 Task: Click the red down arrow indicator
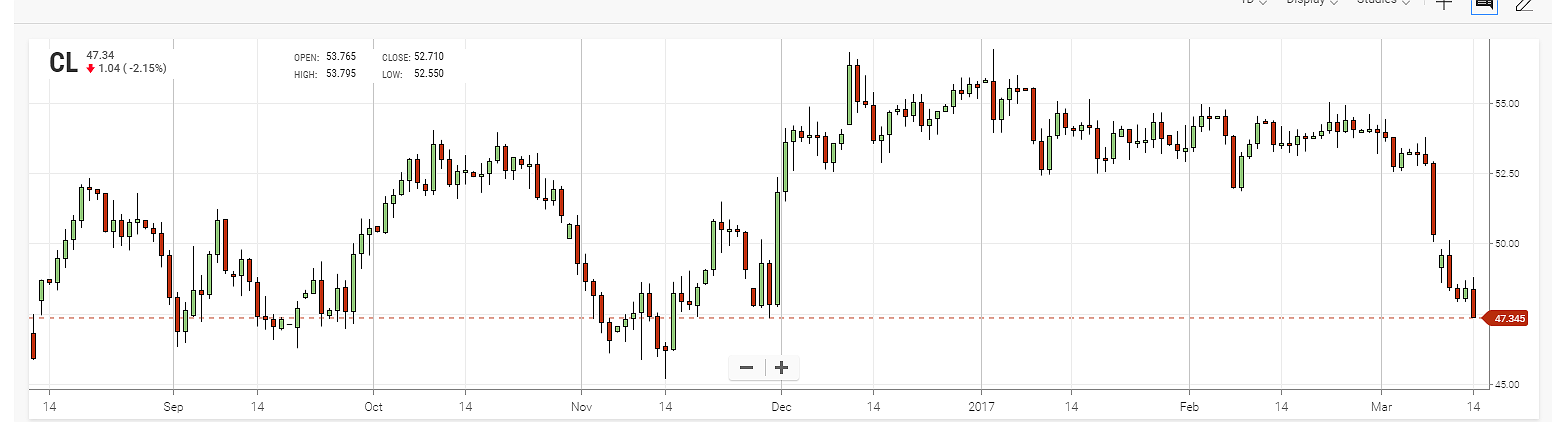point(91,68)
